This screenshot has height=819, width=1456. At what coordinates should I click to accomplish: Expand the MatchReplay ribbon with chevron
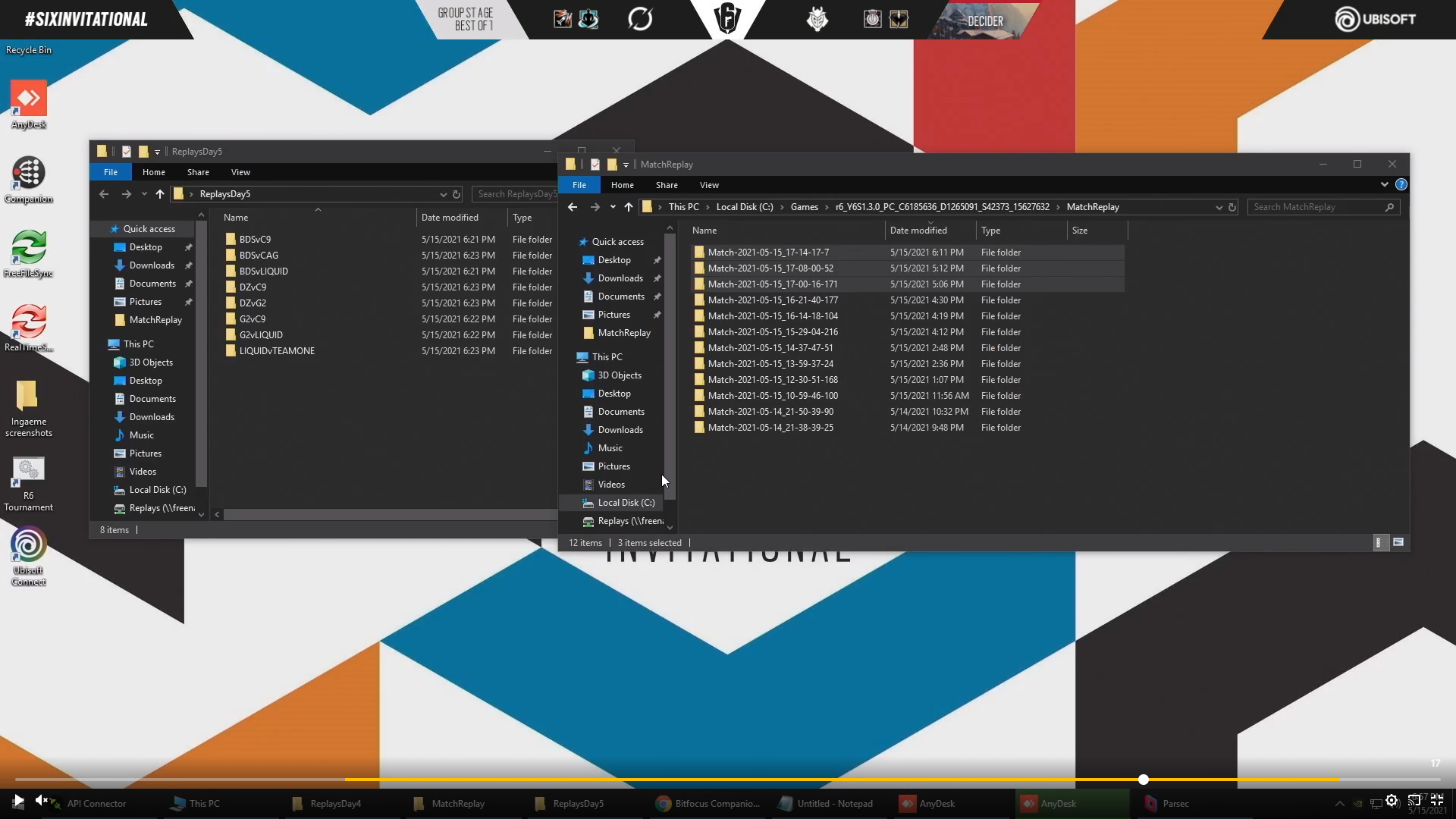[1384, 185]
